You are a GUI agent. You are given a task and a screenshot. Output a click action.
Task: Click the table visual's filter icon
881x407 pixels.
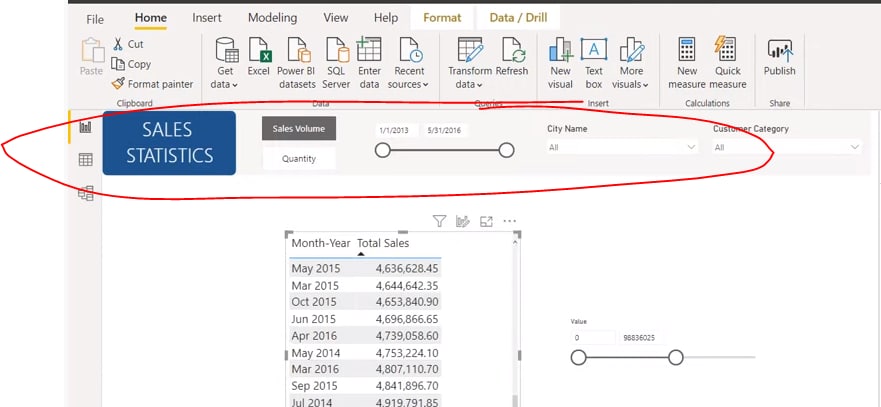pyautogui.click(x=439, y=221)
